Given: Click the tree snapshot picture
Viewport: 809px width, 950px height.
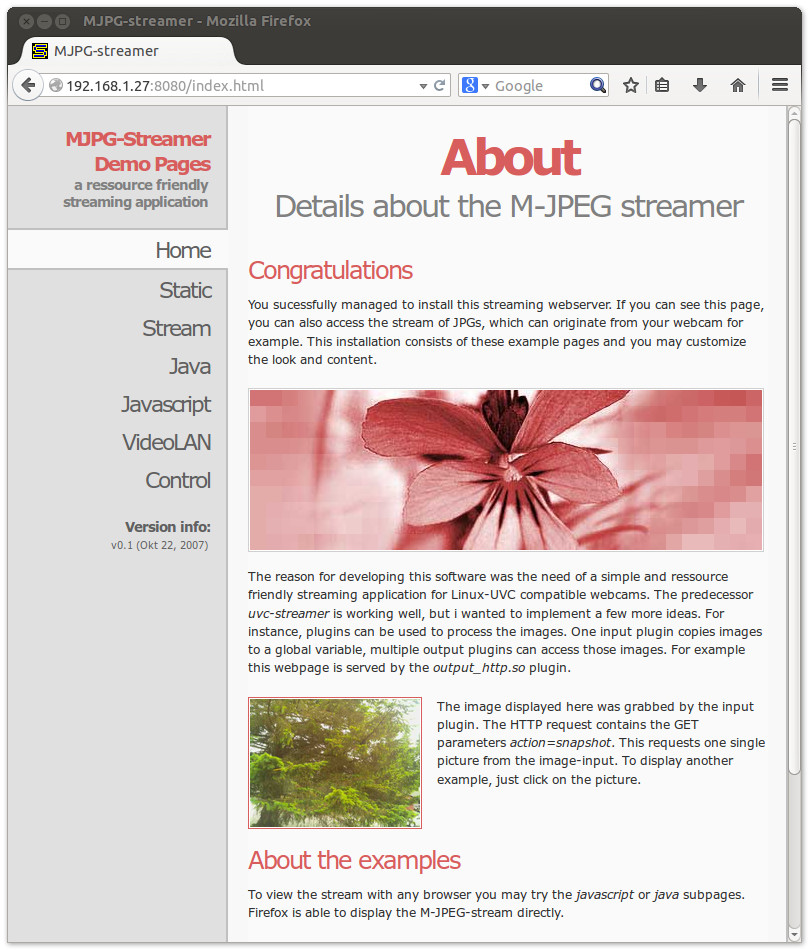Looking at the screenshot, I should click(x=335, y=763).
